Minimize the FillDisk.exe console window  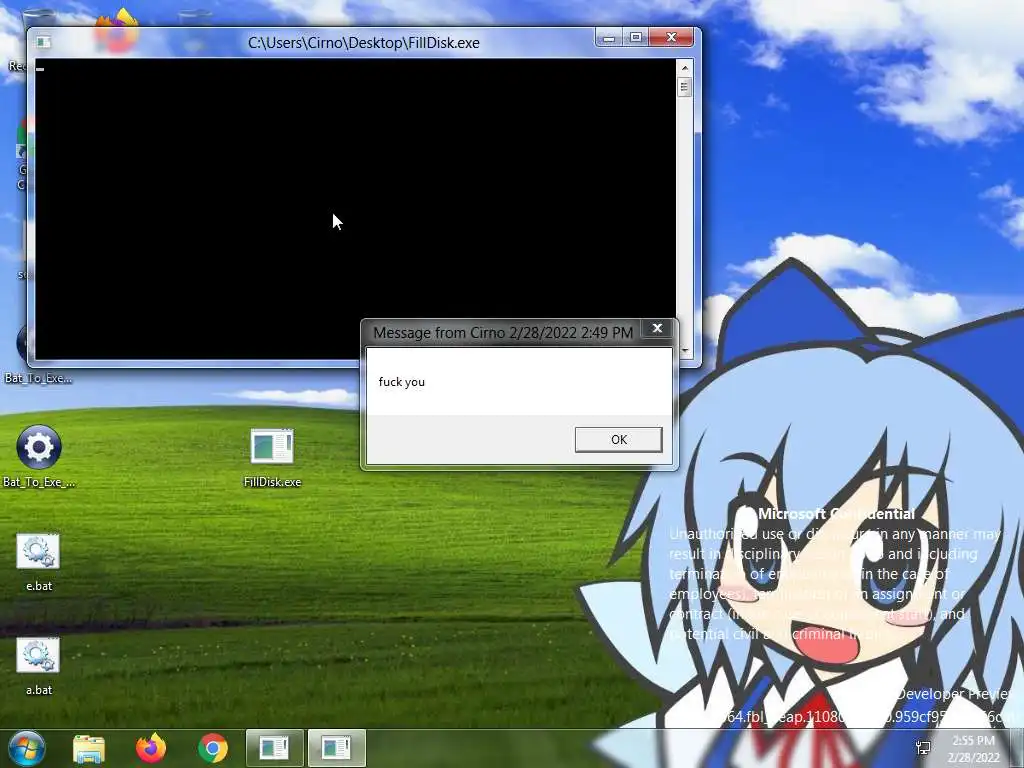[x=609, y=38]
